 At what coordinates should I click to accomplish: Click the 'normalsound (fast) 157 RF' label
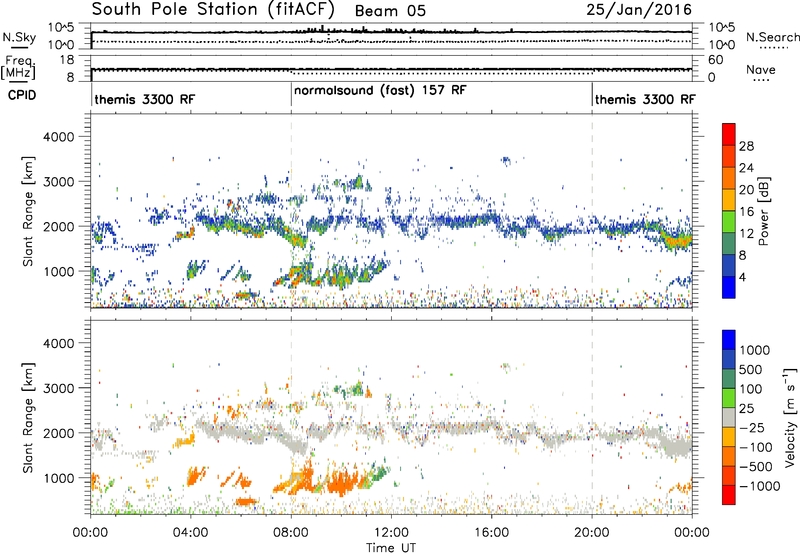380,91
